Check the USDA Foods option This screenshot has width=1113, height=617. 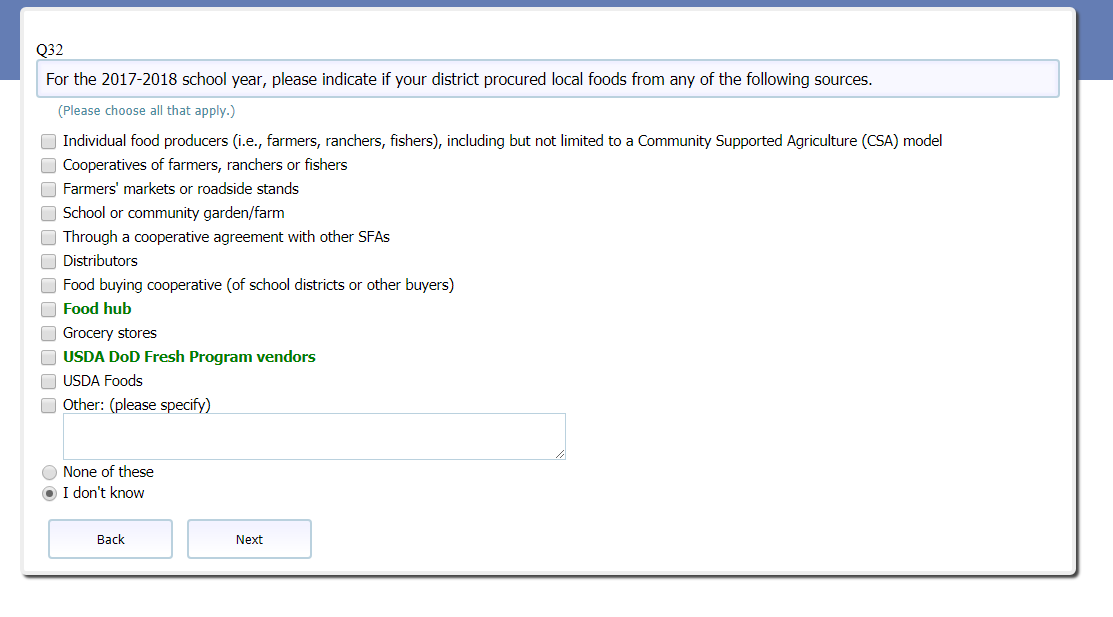[x=49, y=381]
